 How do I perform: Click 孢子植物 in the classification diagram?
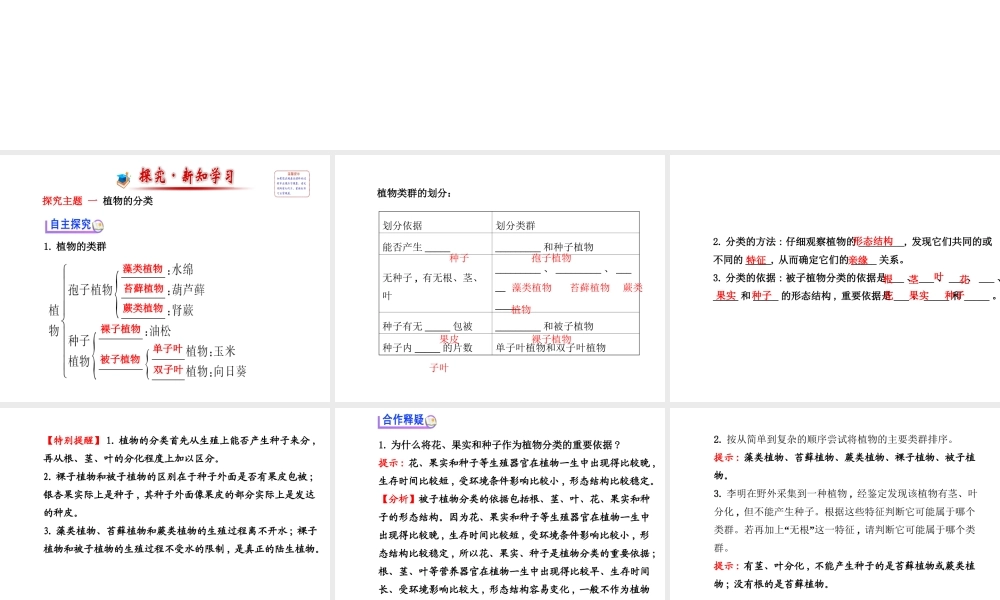91,289
